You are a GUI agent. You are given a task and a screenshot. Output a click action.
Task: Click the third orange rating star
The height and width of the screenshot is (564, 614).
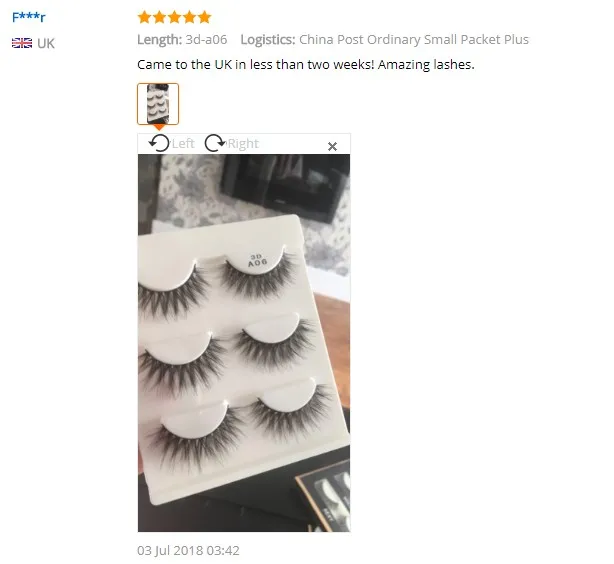[x=174, y=17]
